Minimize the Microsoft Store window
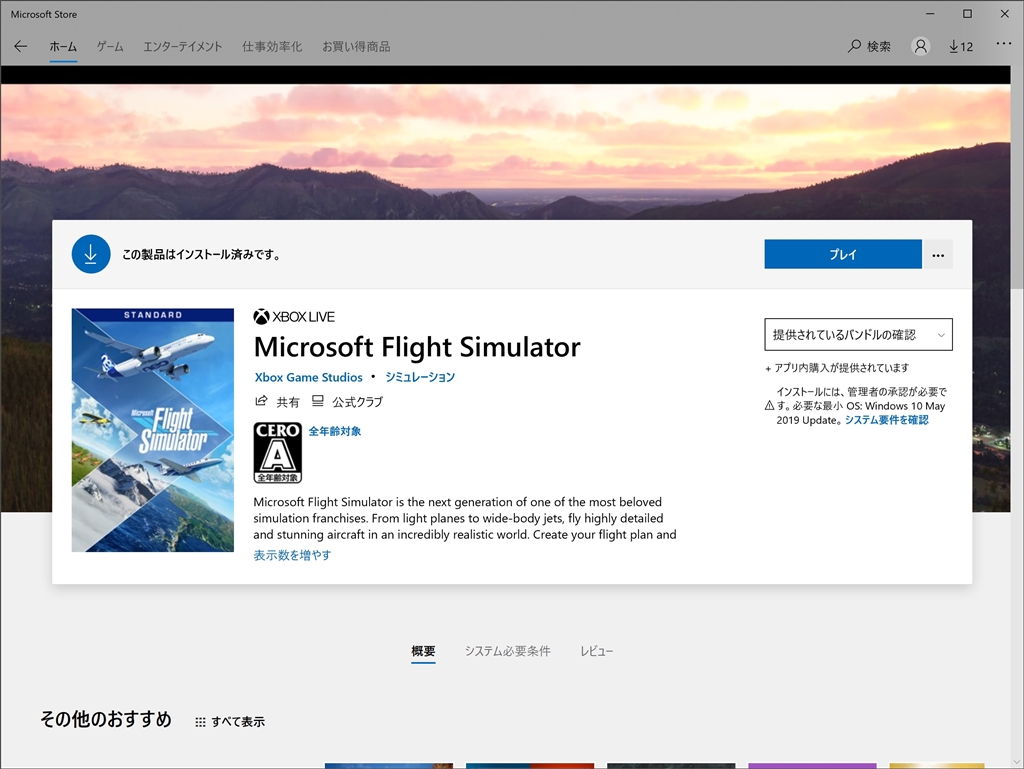1024x769 pixels. [930, 14]
